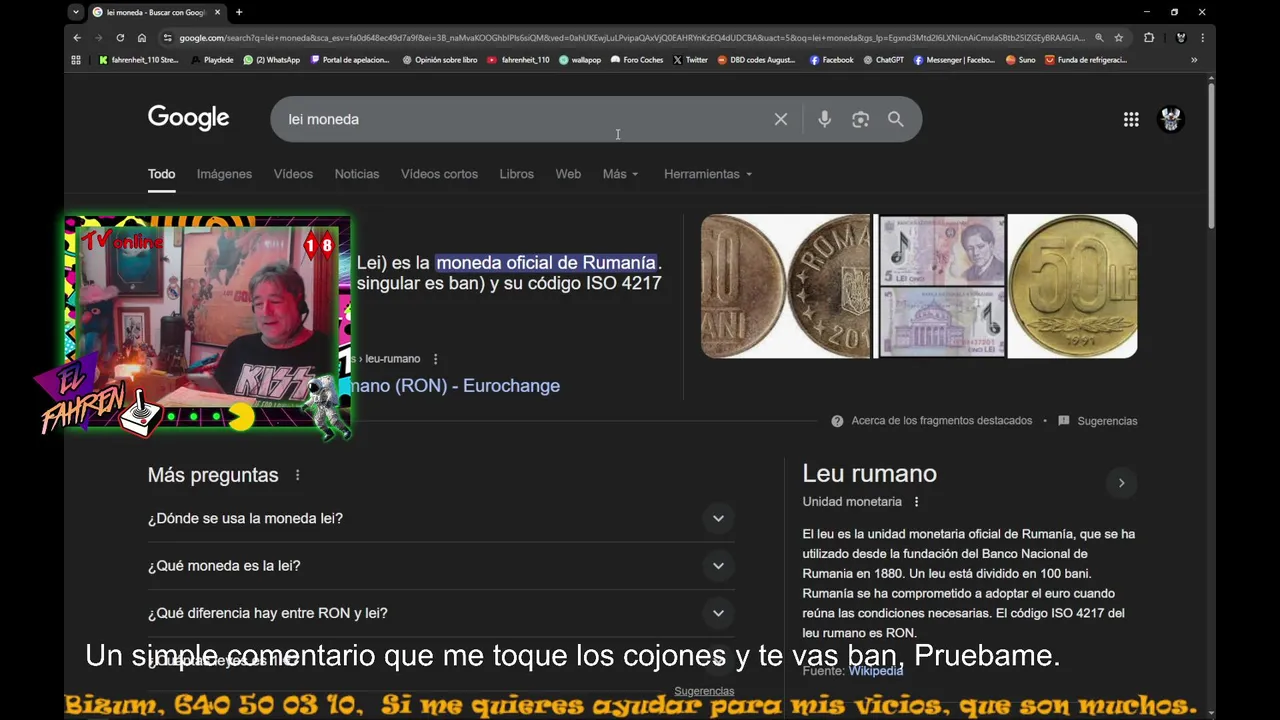Click the page vertical scrollbar
This screenshot has width=1280, height=720.
(1211, 155)
